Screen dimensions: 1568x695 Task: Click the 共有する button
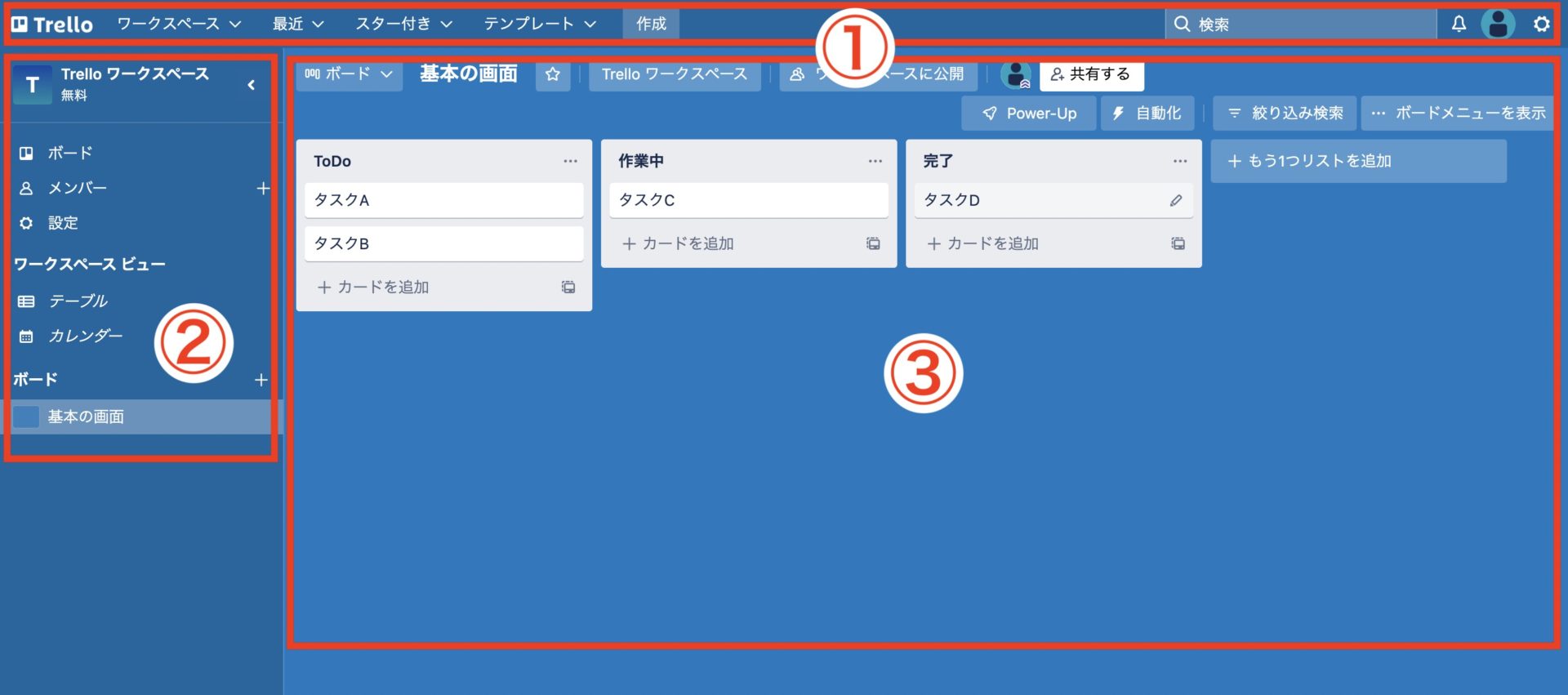pyautogui.click(x=1091, y=74)
